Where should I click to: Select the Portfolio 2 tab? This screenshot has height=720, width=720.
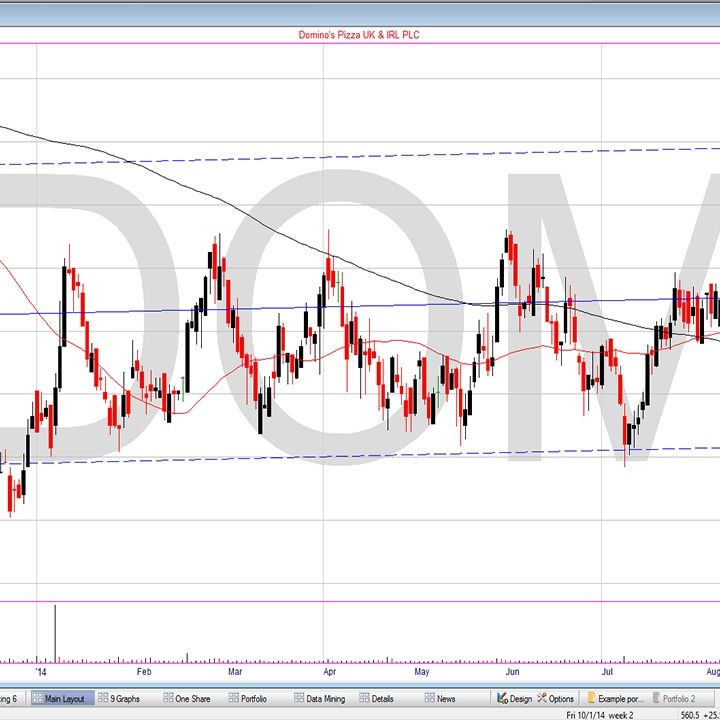point(682,698)
